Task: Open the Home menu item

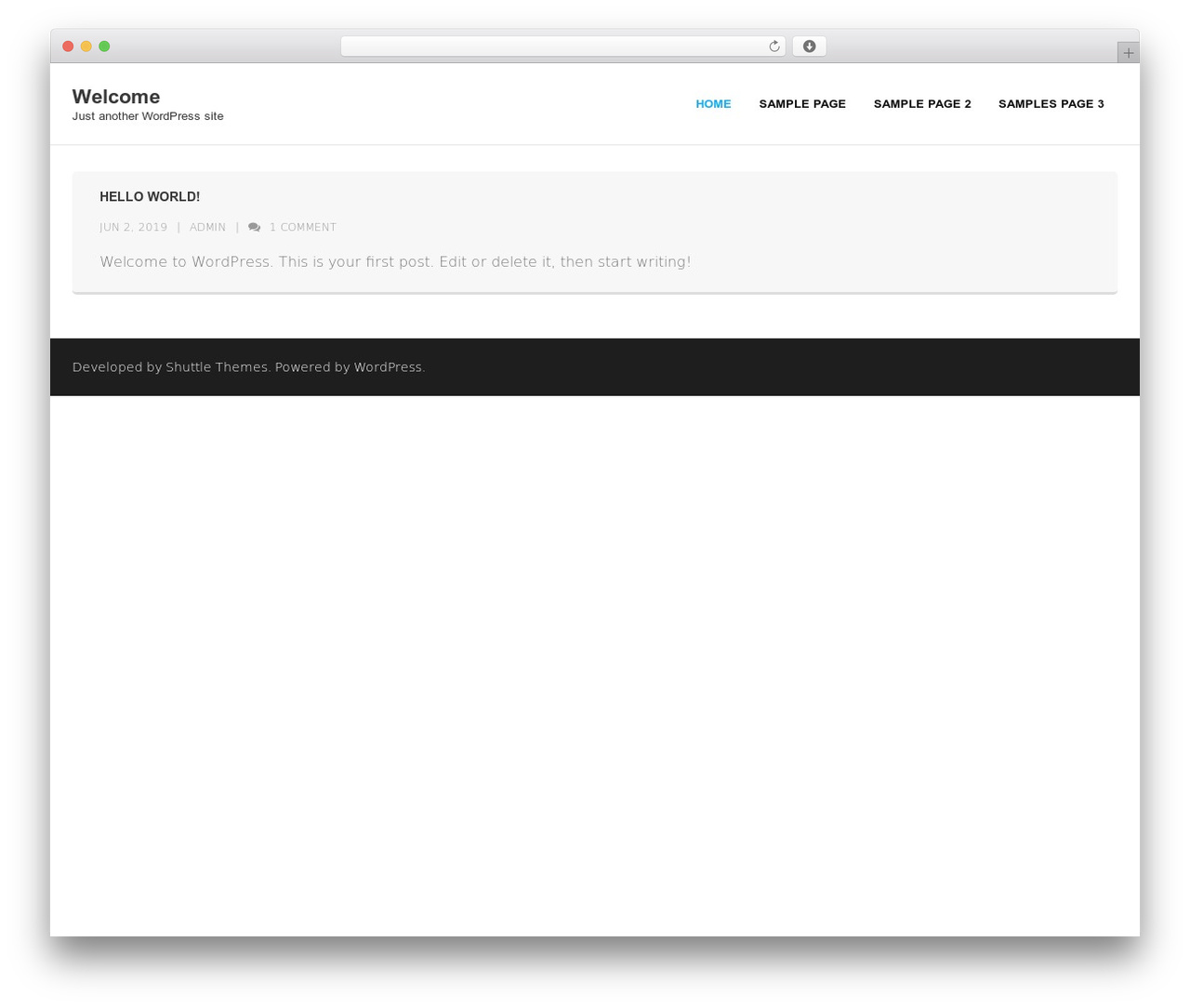Action: [713, 104]
